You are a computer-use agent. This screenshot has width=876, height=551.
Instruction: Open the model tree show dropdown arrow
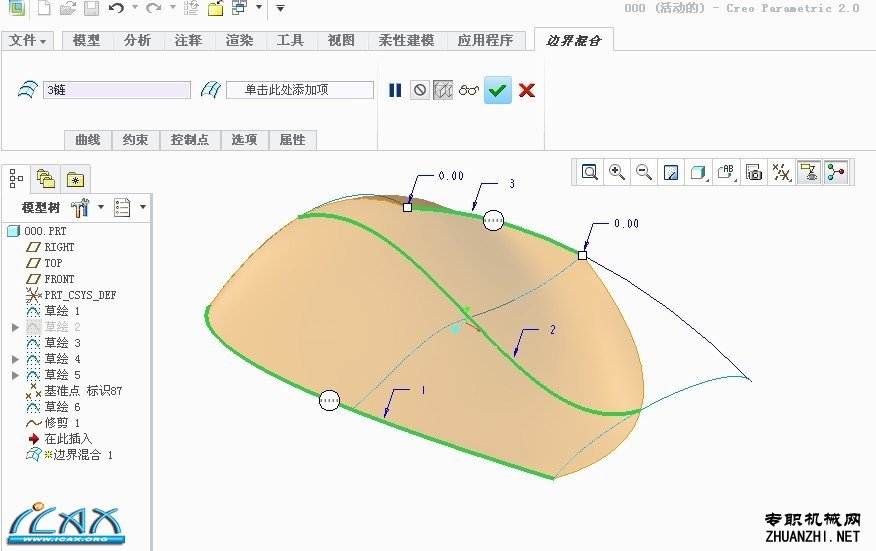click(x=143, y=207)
